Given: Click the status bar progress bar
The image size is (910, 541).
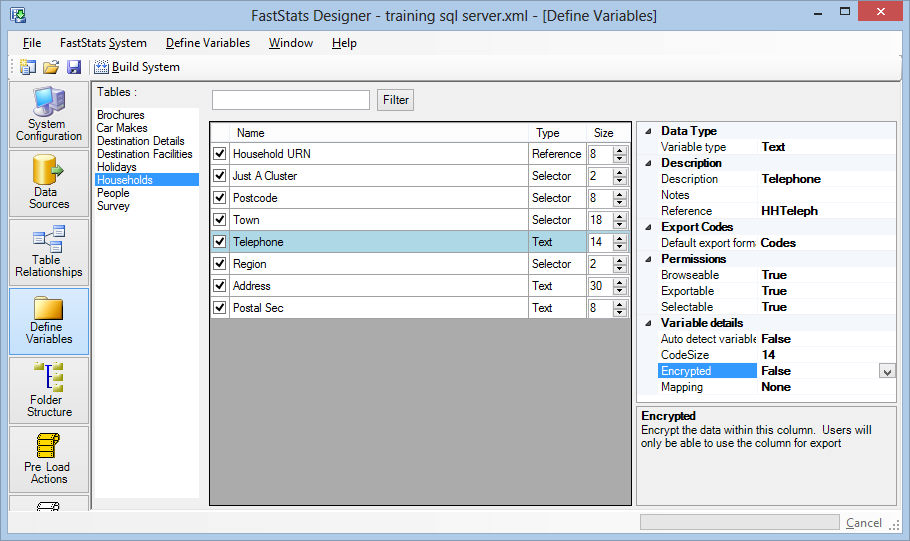Looking at the screenshot, I should coord(739,522).
